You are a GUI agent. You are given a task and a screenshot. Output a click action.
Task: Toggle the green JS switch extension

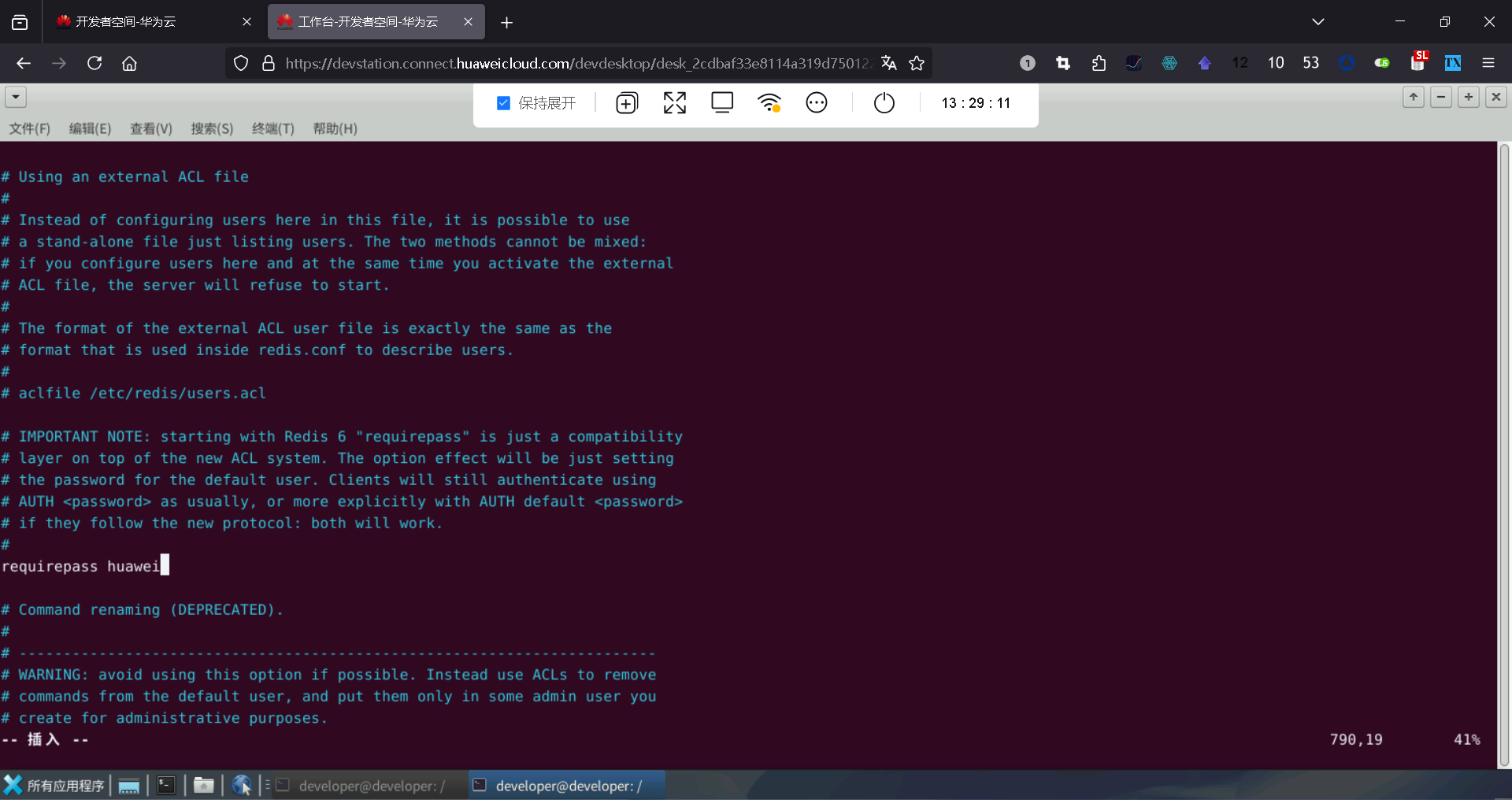coord(1382,63)
